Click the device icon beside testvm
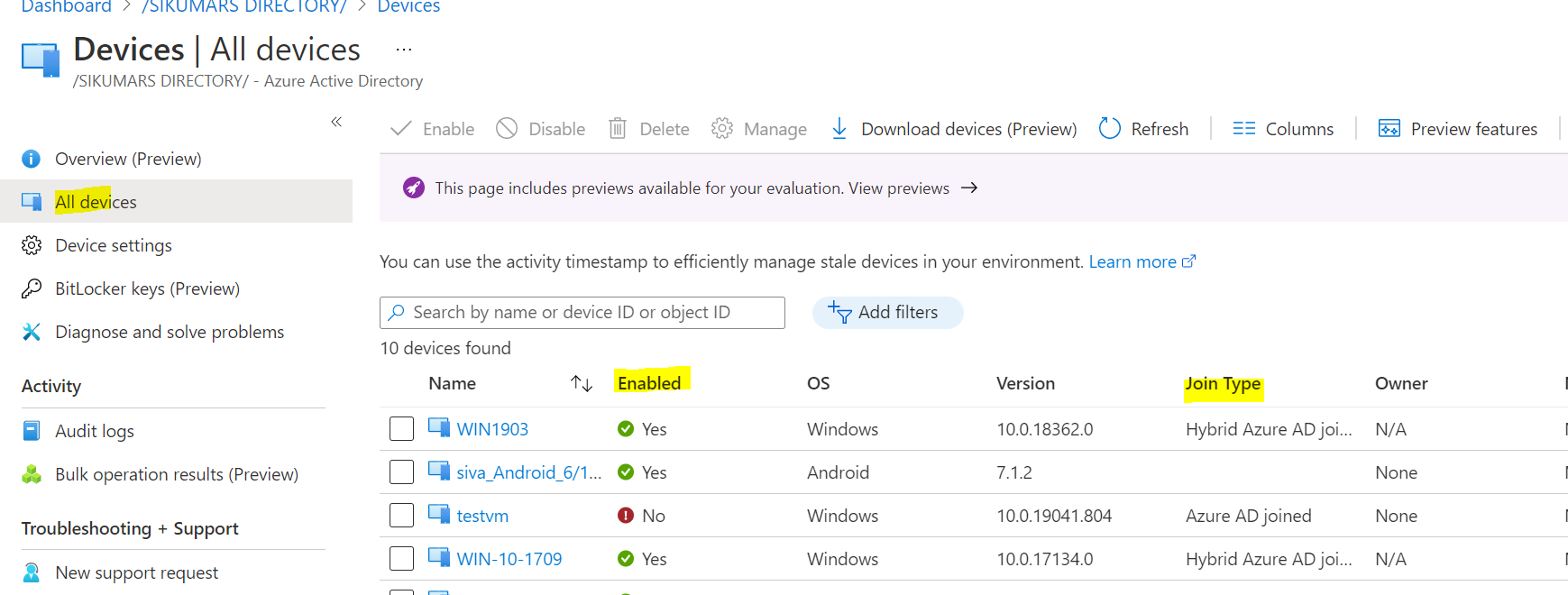Image resolution: width=1568 pixels, height=595 pixels. (x=439, y=514)
